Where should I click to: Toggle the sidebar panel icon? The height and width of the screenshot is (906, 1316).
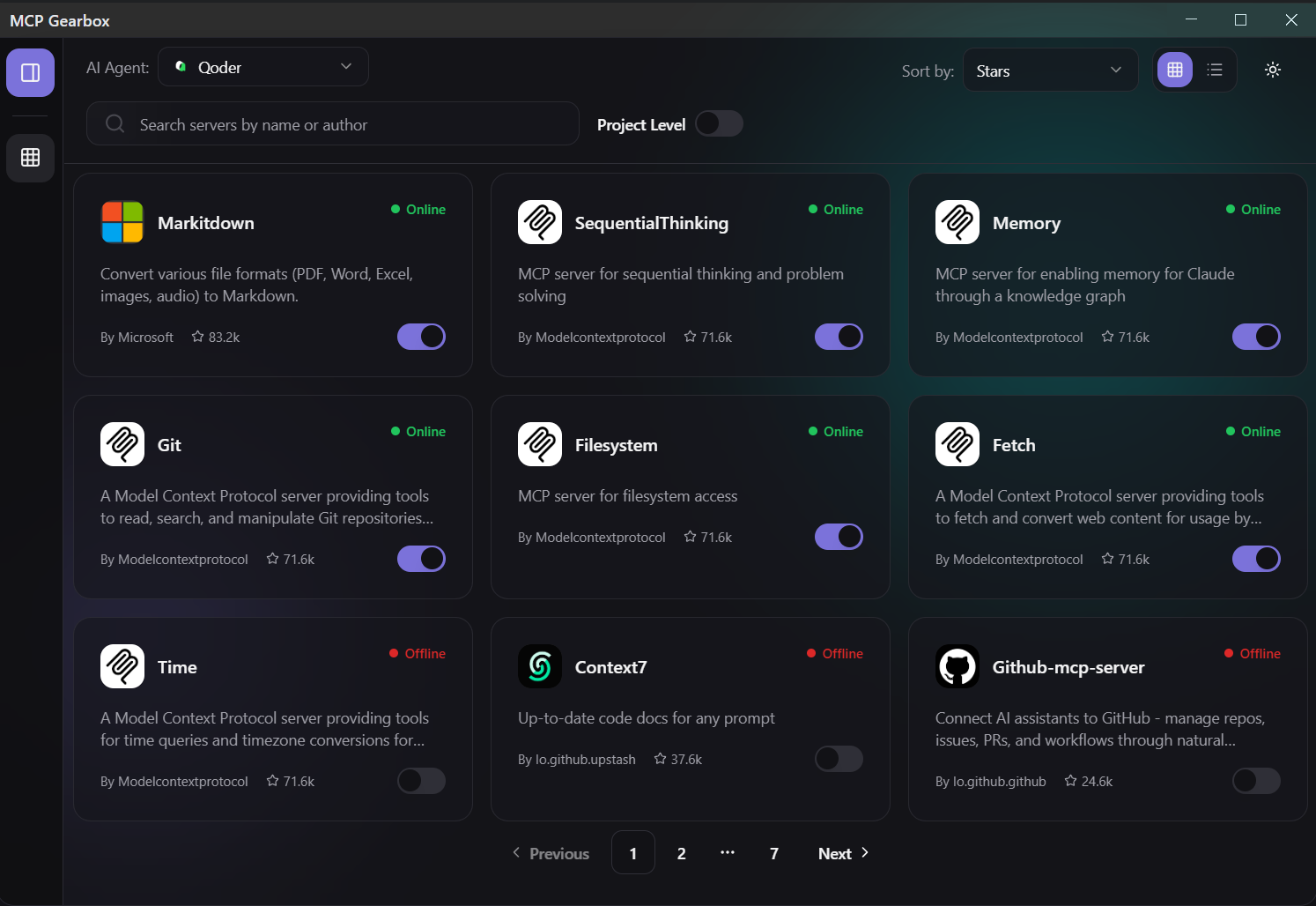point(30,72)
